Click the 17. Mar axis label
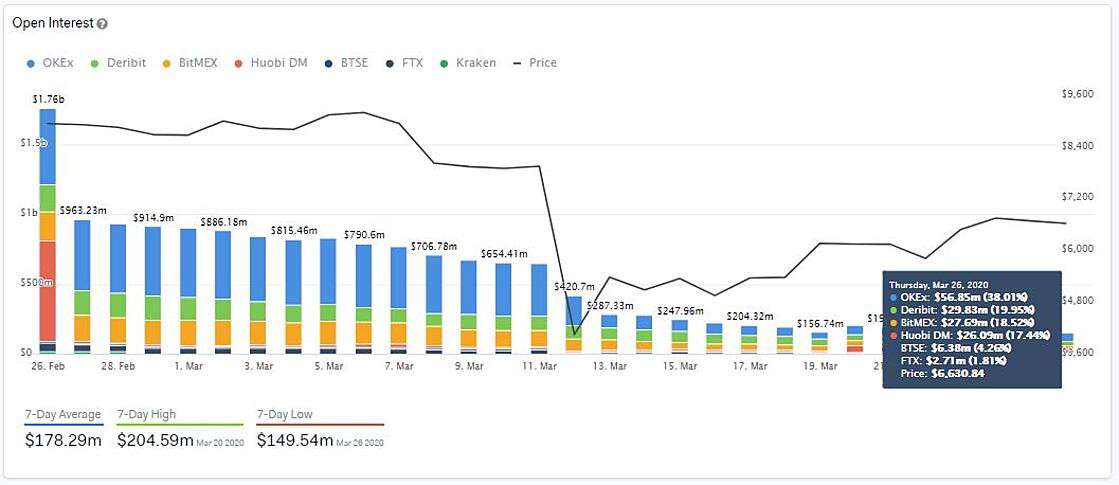Screen dimensions: 1119x485 (749, 366)
